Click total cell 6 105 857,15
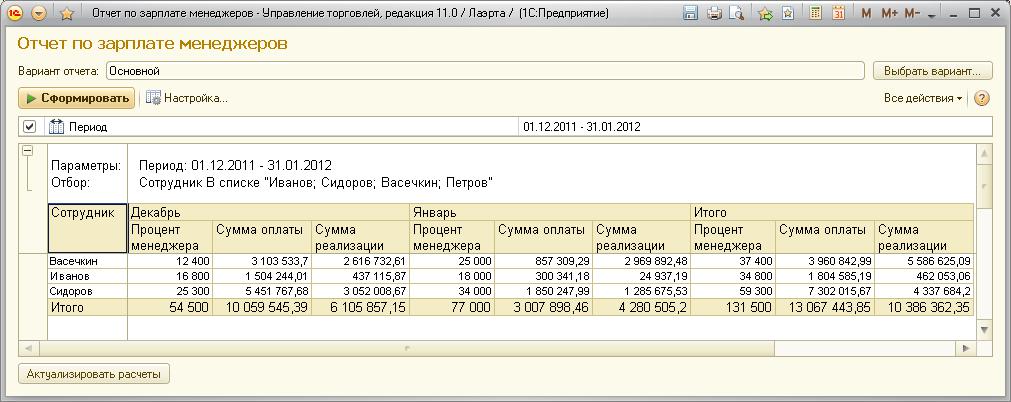 pyautogui.click(x=360, y=307)
